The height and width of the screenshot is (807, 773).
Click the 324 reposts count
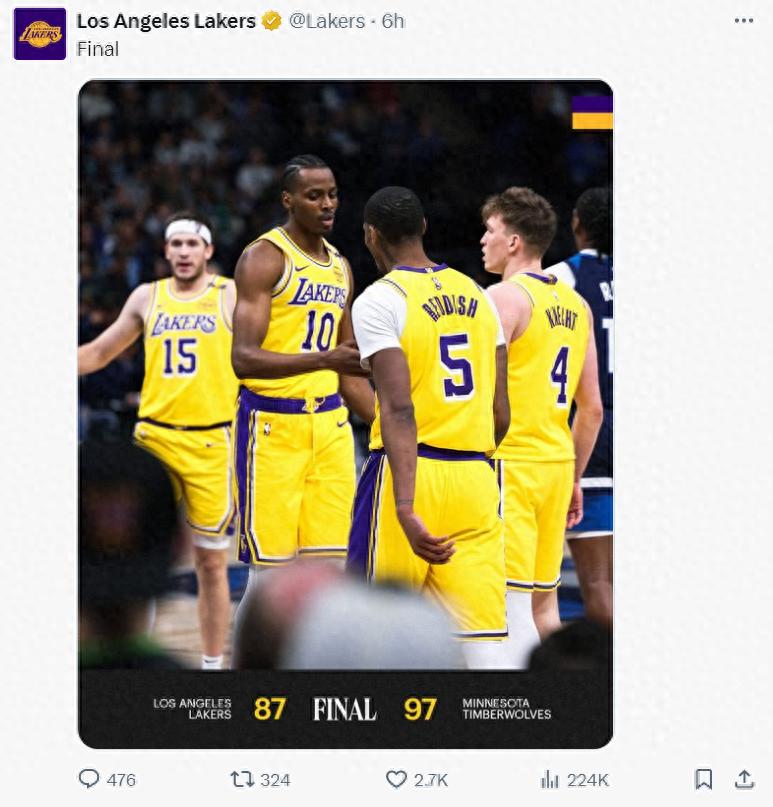275,780
